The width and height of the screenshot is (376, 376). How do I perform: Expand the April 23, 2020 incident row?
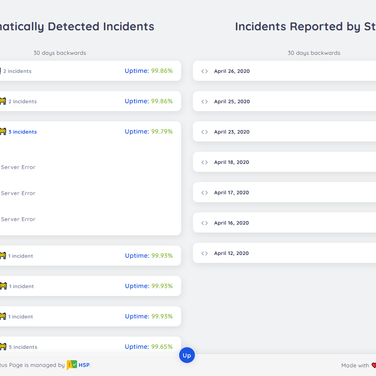tap(284, 132)
